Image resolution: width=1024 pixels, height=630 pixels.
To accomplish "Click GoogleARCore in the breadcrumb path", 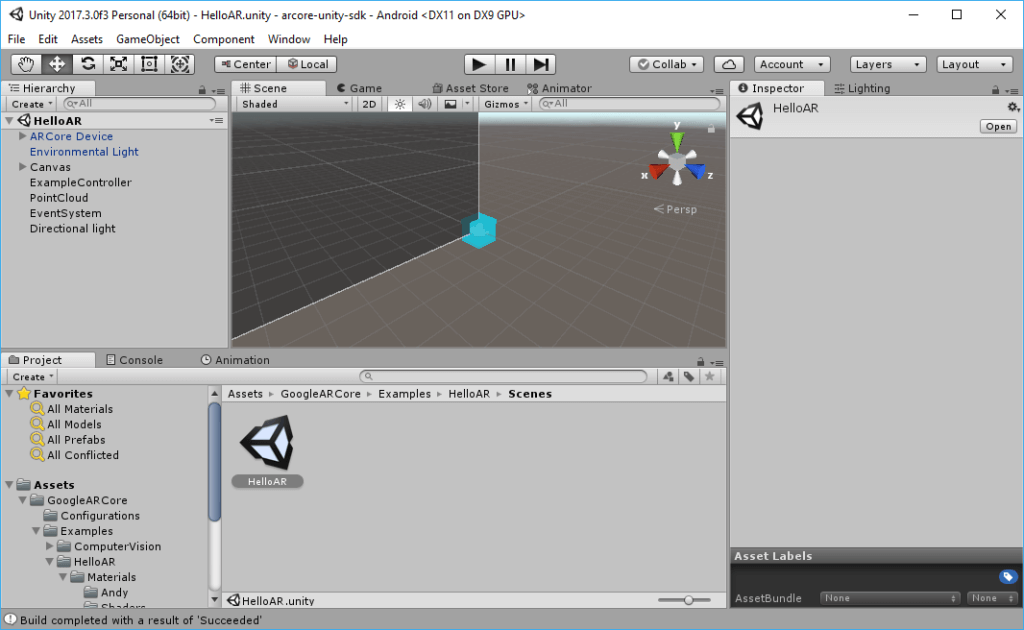I will click(321, 394).
